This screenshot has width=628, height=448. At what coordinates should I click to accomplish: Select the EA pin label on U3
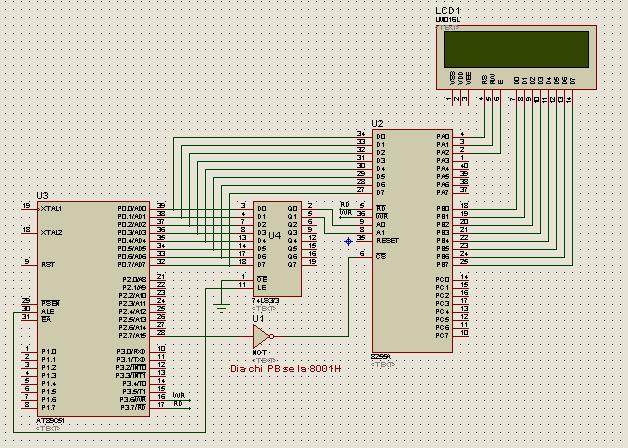pos(46,319)
